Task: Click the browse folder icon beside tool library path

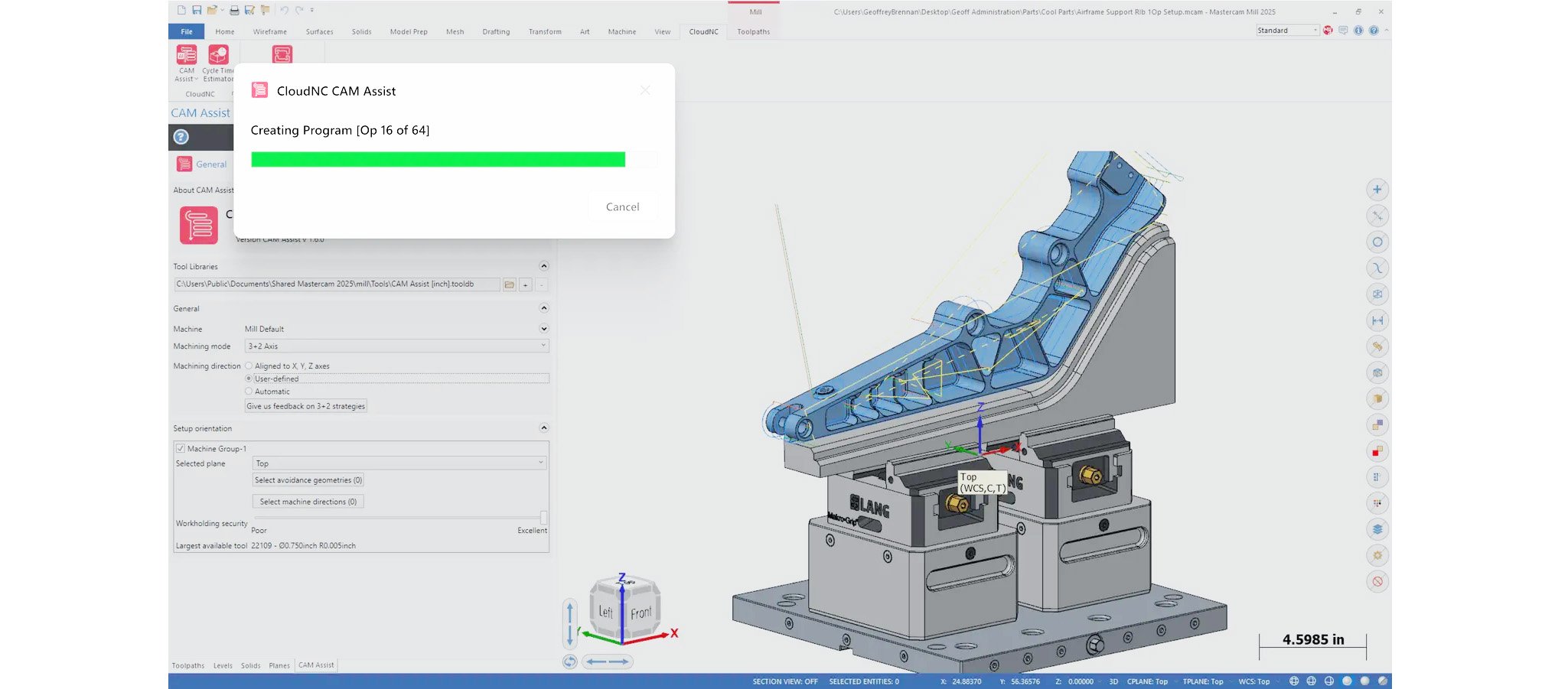Action: 509,284
